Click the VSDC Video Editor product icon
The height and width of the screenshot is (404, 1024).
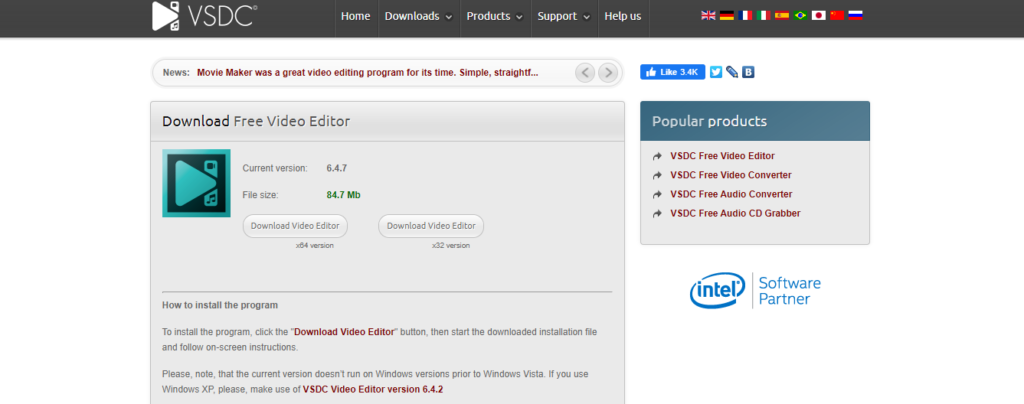pyautogui.click(x=197, y=183)
